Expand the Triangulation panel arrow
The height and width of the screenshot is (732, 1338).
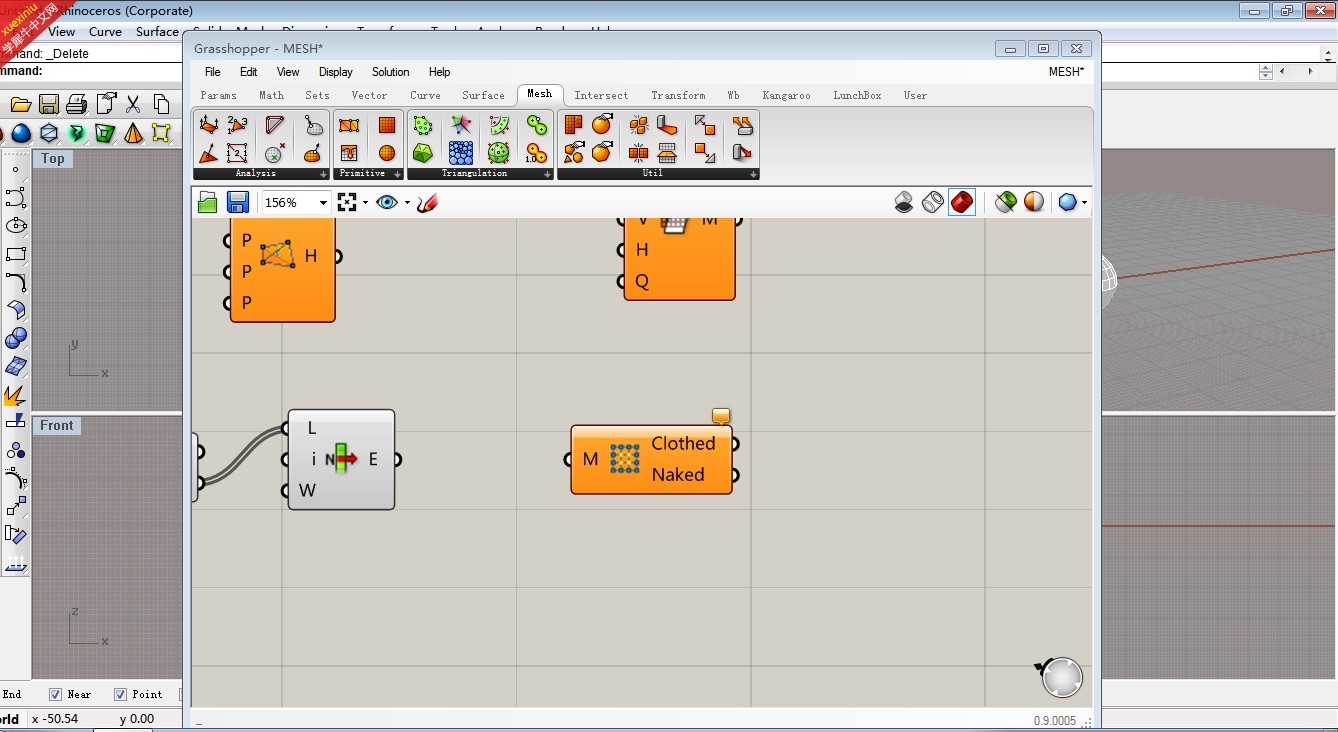pyautogui.click(x=547, y=174)
